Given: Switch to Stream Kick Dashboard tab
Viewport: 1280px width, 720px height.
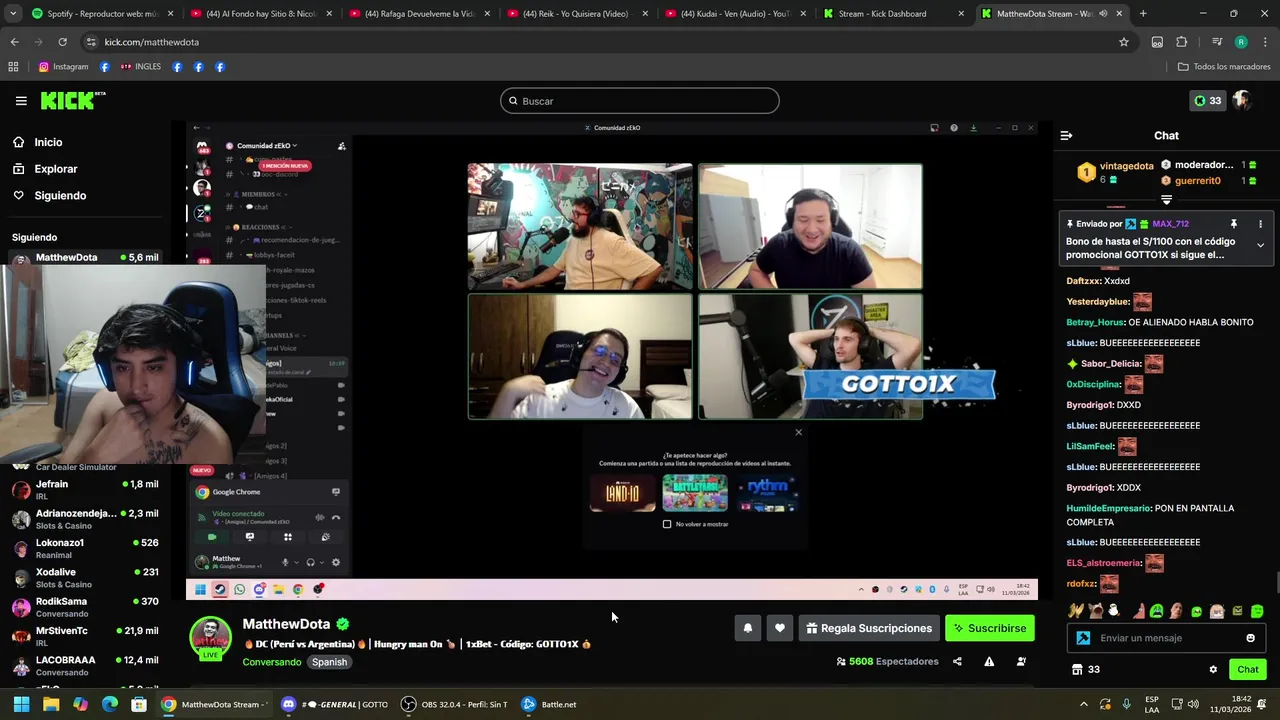Looking at the screenshot, I should (x=892, y=14).
